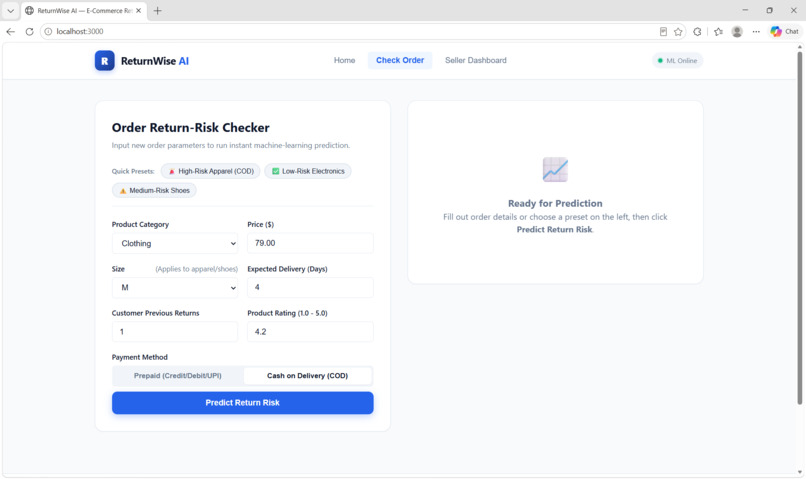
Task: Open a new browser tab
Action: [x=158, y=10]
